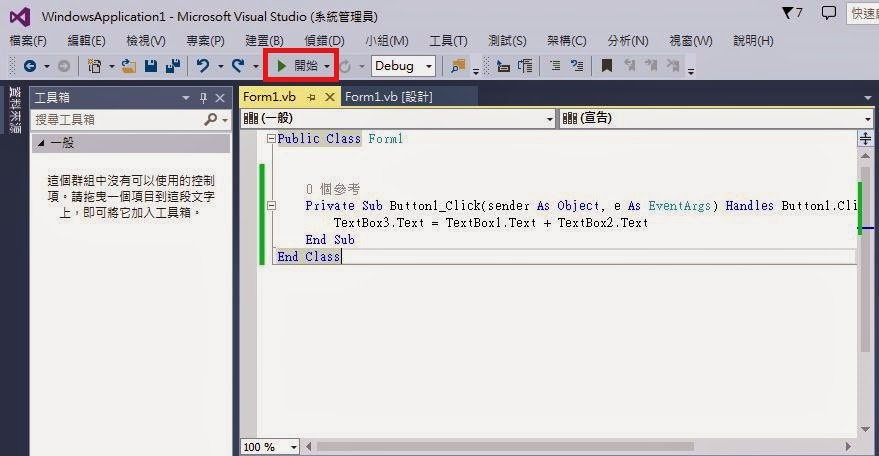This screenshot has height=456, width=879.
Task: Click the 開始 Start debugging button
Action: pos(297,66)
